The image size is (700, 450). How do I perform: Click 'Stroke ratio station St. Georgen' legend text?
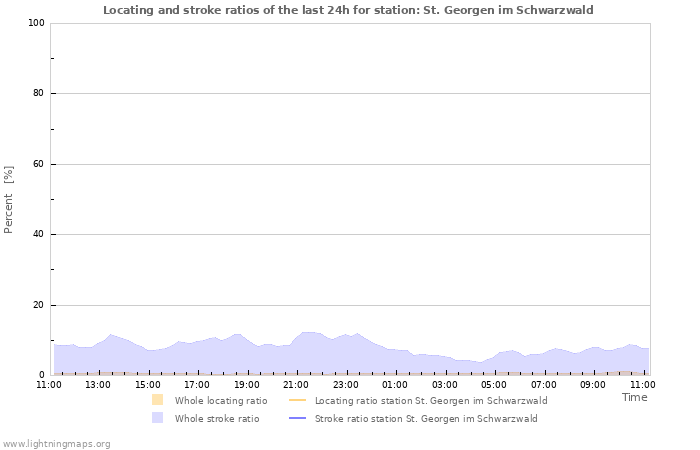(426, 418)
